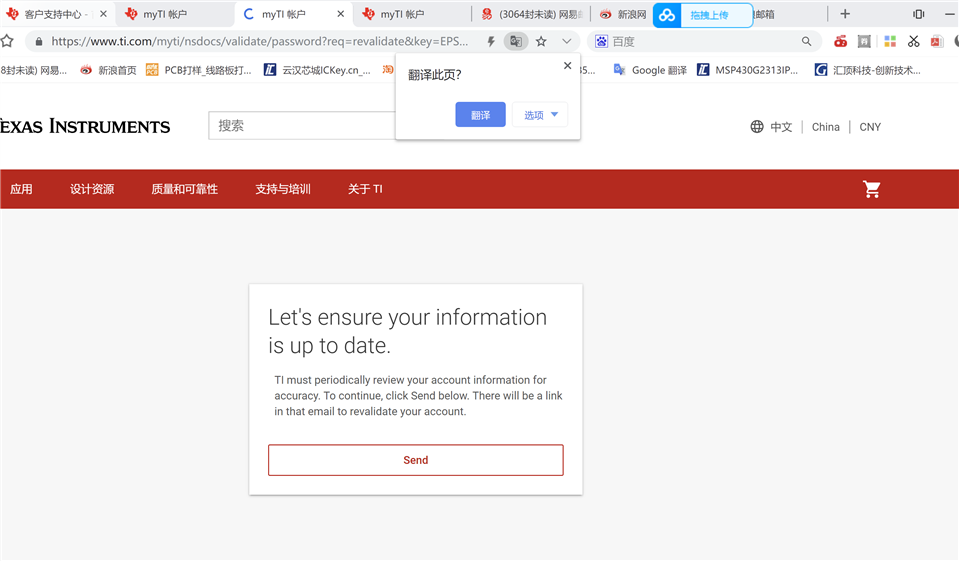This screenshot has height=561, width=959.
Task: Select the 中文 language link
Action: coord(781,127)
